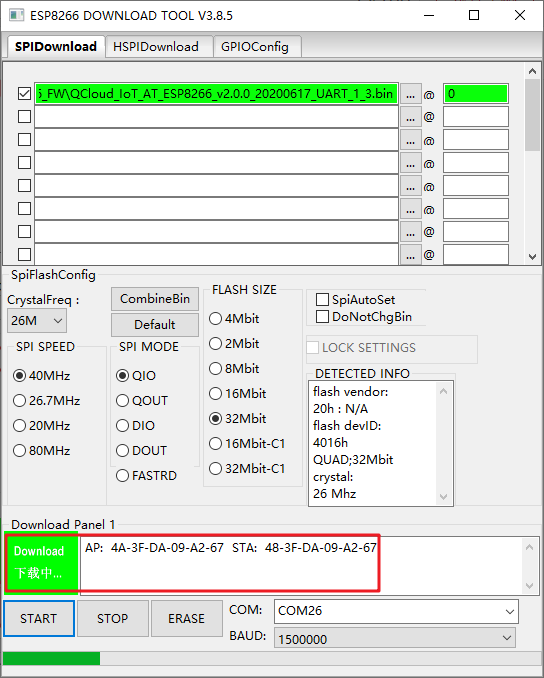Click the ESP8266 app icon in title bar
The width and height of the screenshot is (544, 678).
(16, 16)
